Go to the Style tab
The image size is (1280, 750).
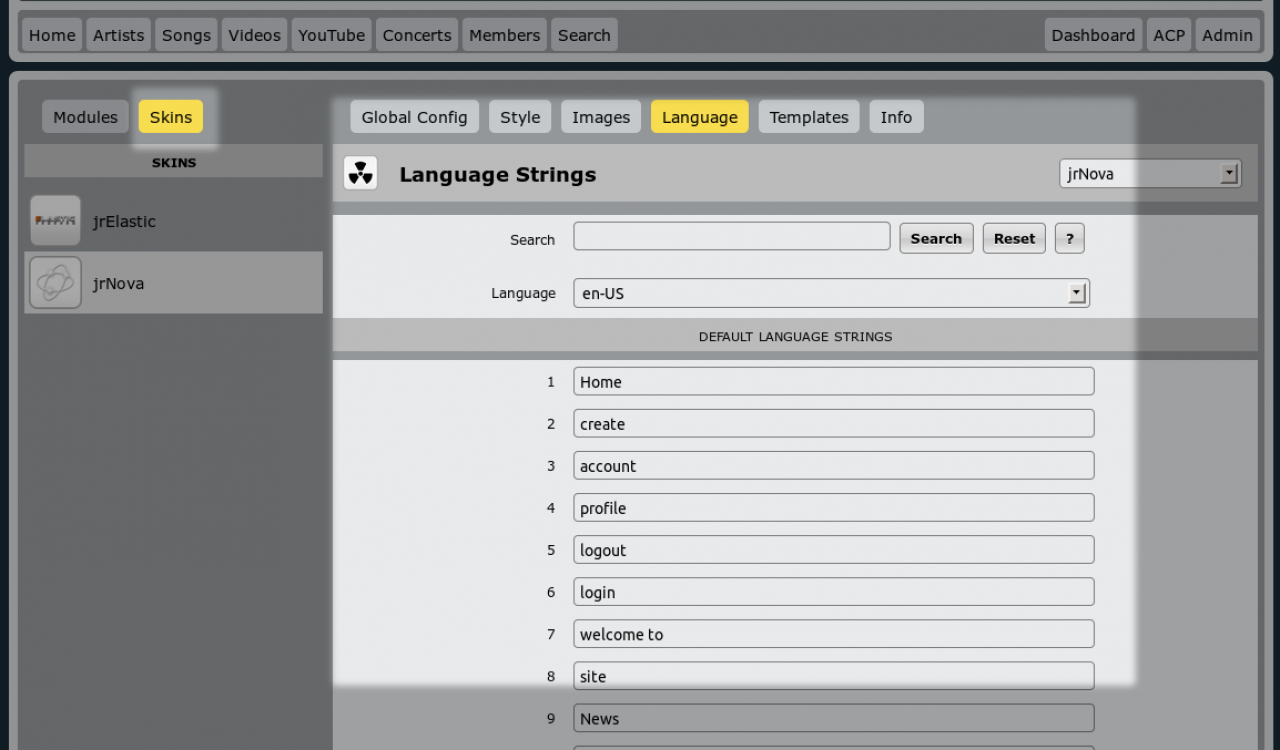coord(520,117)
